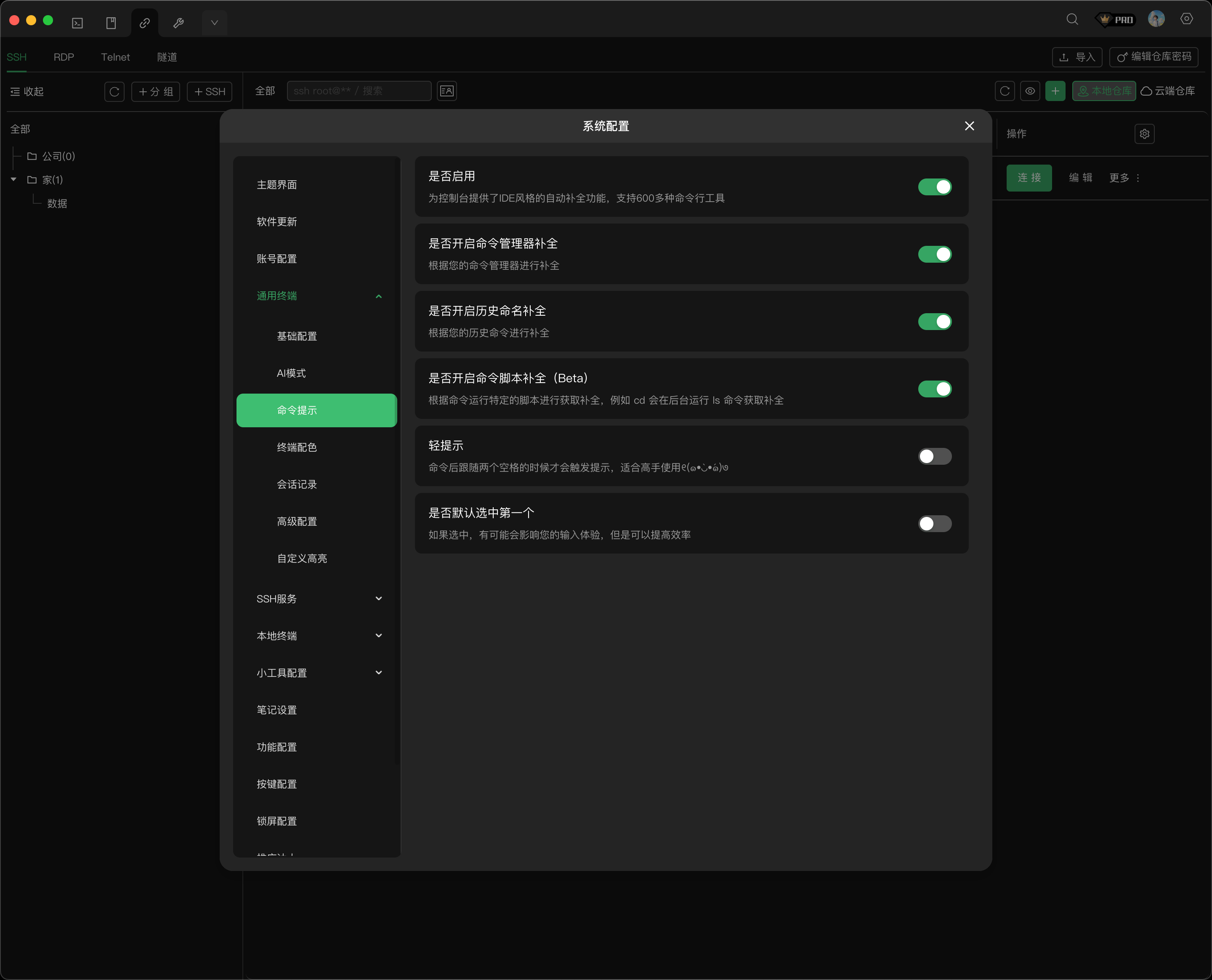The height and width of the screenshot is (980, 1212).
Task: Open the search icon in the title bar
Action: (x=1072, y=19)
